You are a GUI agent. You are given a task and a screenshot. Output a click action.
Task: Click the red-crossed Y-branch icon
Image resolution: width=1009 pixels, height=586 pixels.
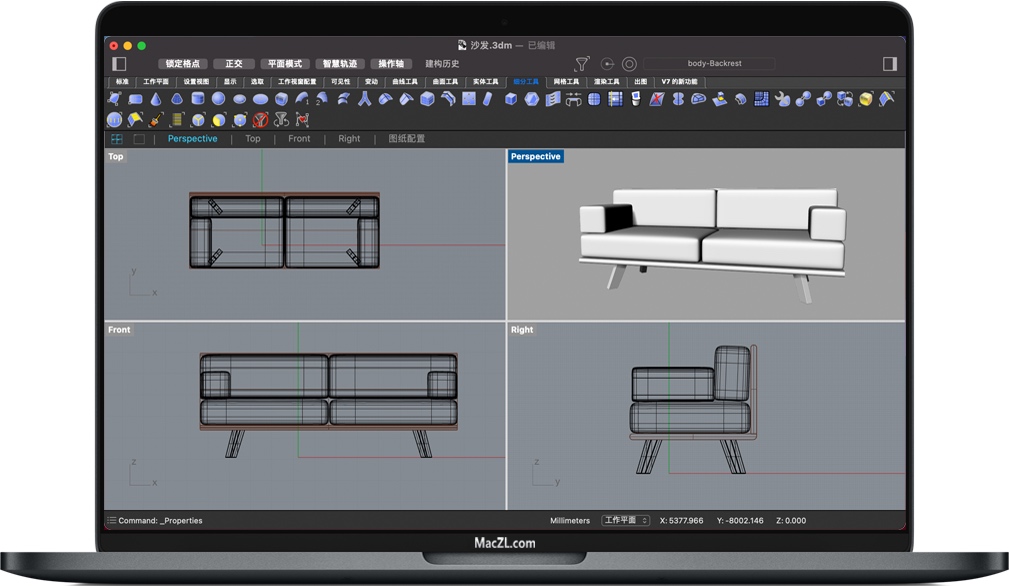pyautogui.click(x=260, y=119)
